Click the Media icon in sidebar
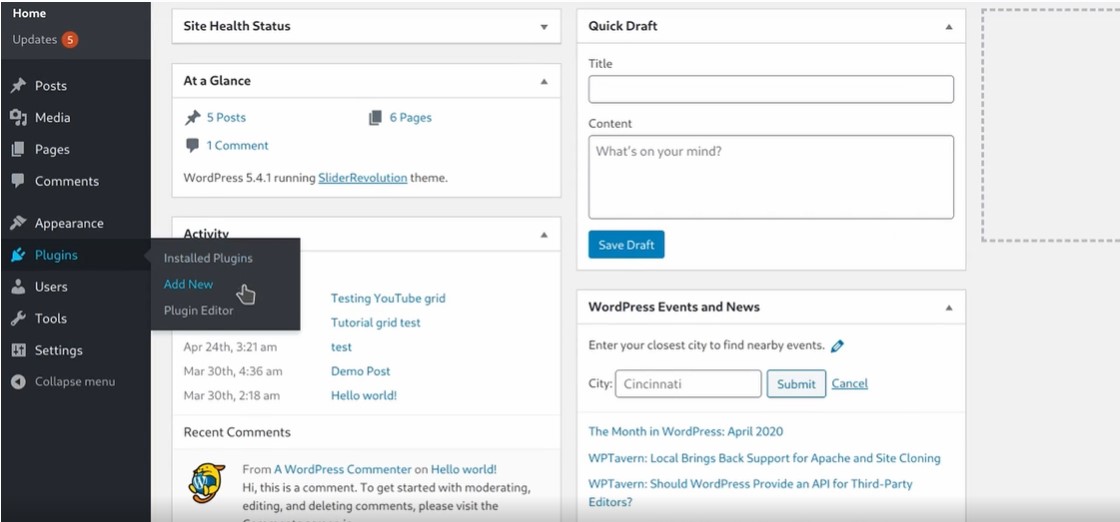Screen dimensions: 1120x522 click(x=19, y=117)
